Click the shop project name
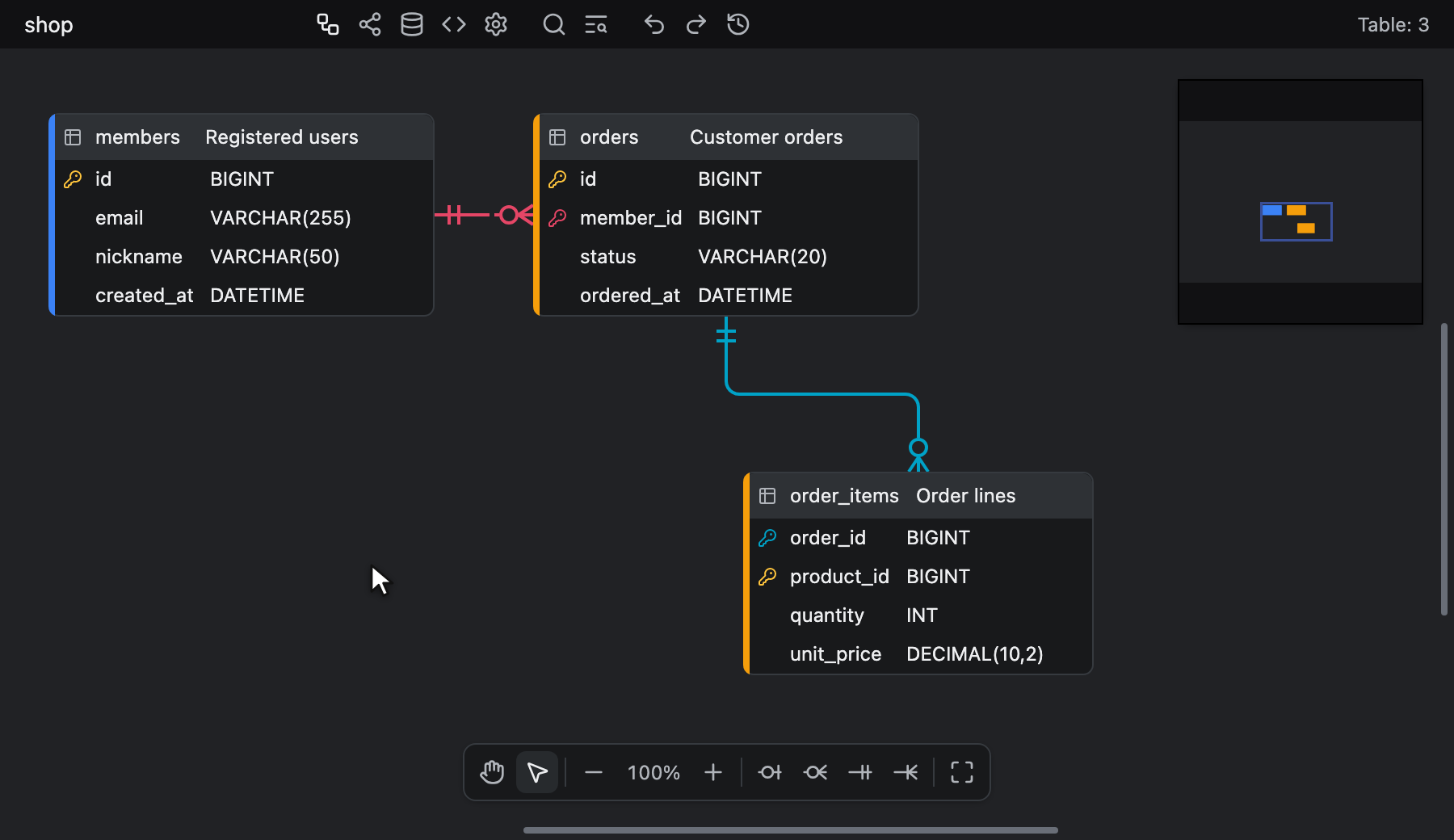Viewport: 1454px width, 840px height. click(48, 25)
